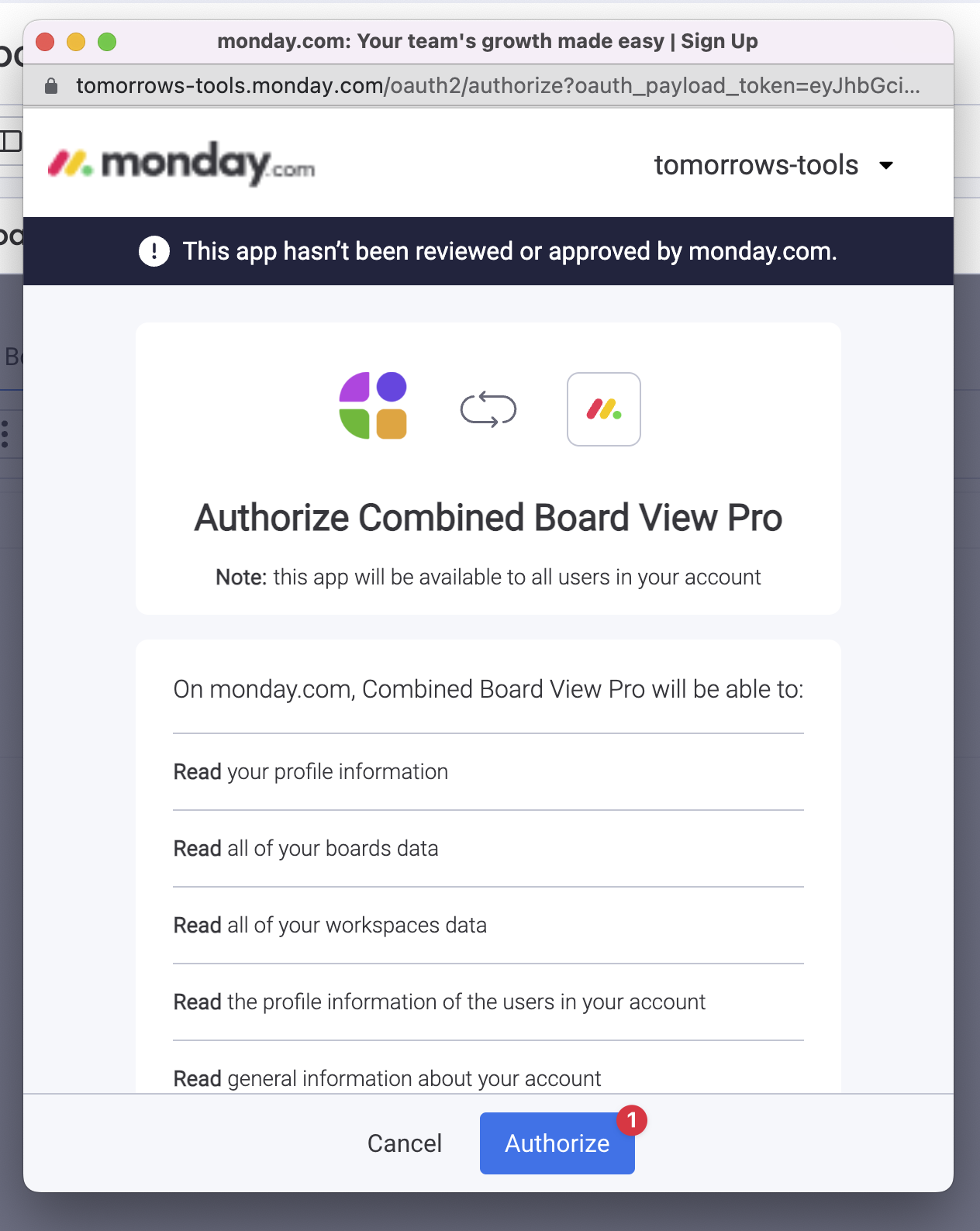Click the 'Read the profile information of the users' row
Screen dimensions: 980x1231
tap(488, 1002)
